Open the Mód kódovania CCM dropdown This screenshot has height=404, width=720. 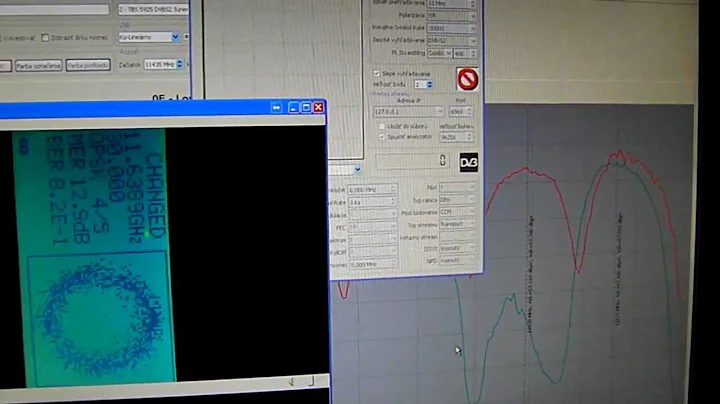457,212
